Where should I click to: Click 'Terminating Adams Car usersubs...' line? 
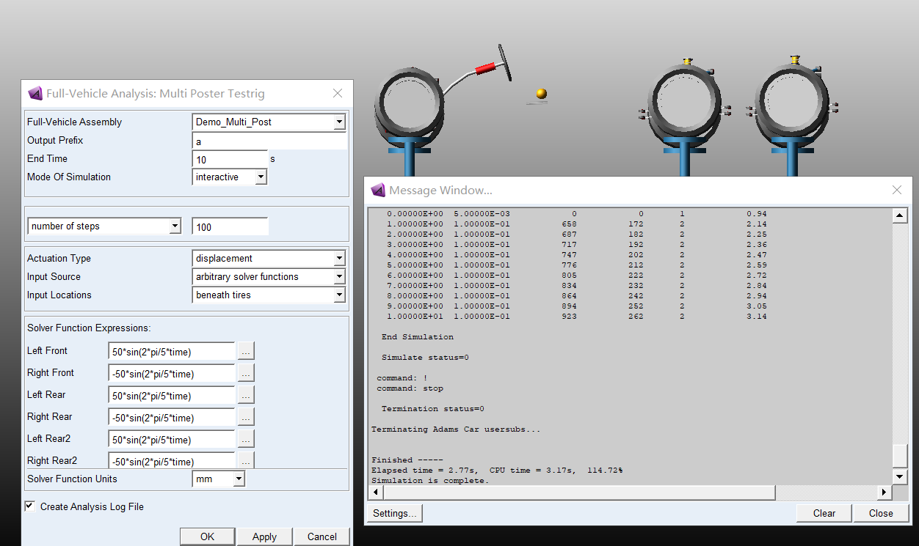pos(455,429)
